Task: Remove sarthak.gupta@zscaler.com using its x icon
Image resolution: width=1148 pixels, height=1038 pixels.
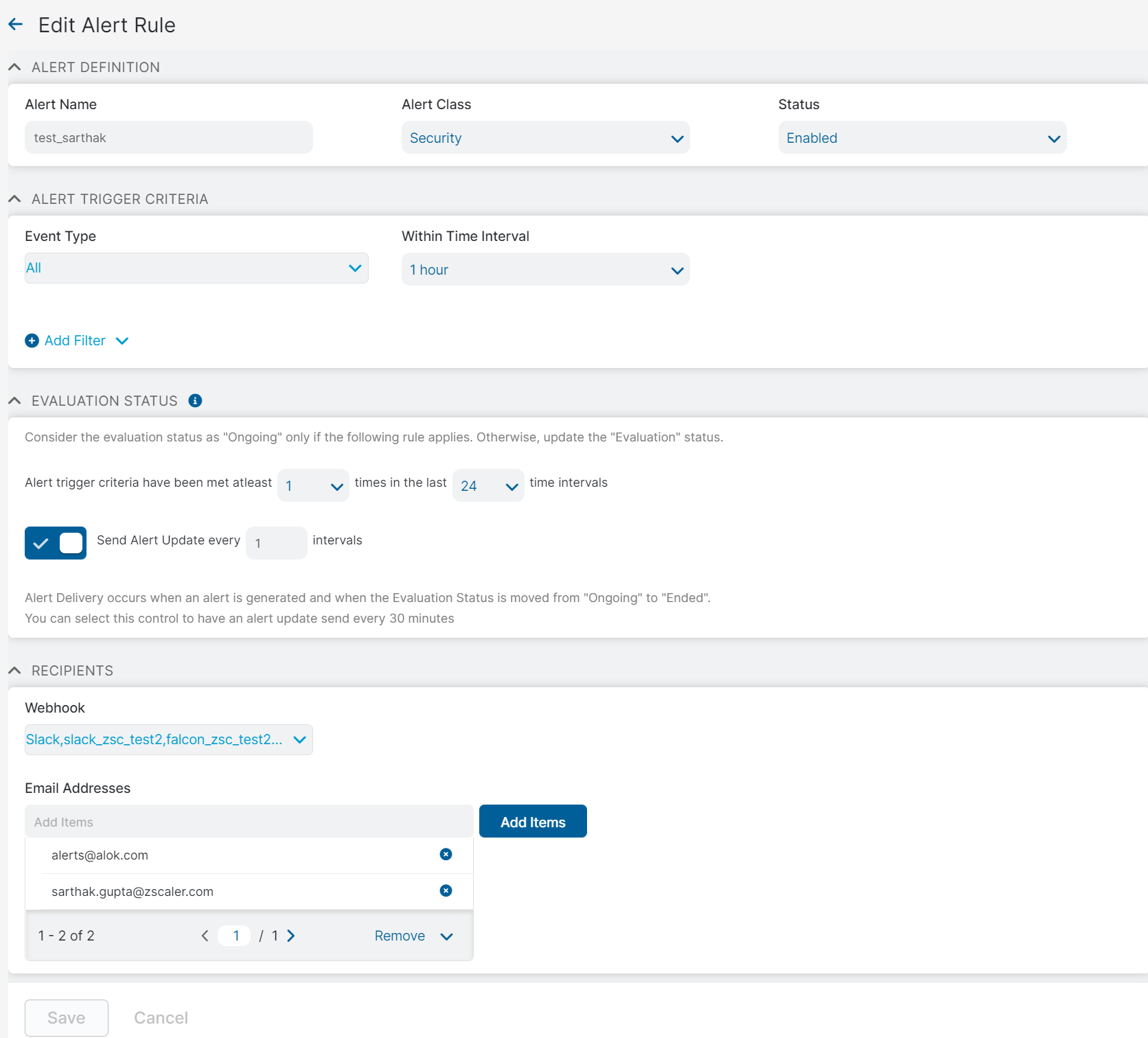Action: [x=446, y=890]
